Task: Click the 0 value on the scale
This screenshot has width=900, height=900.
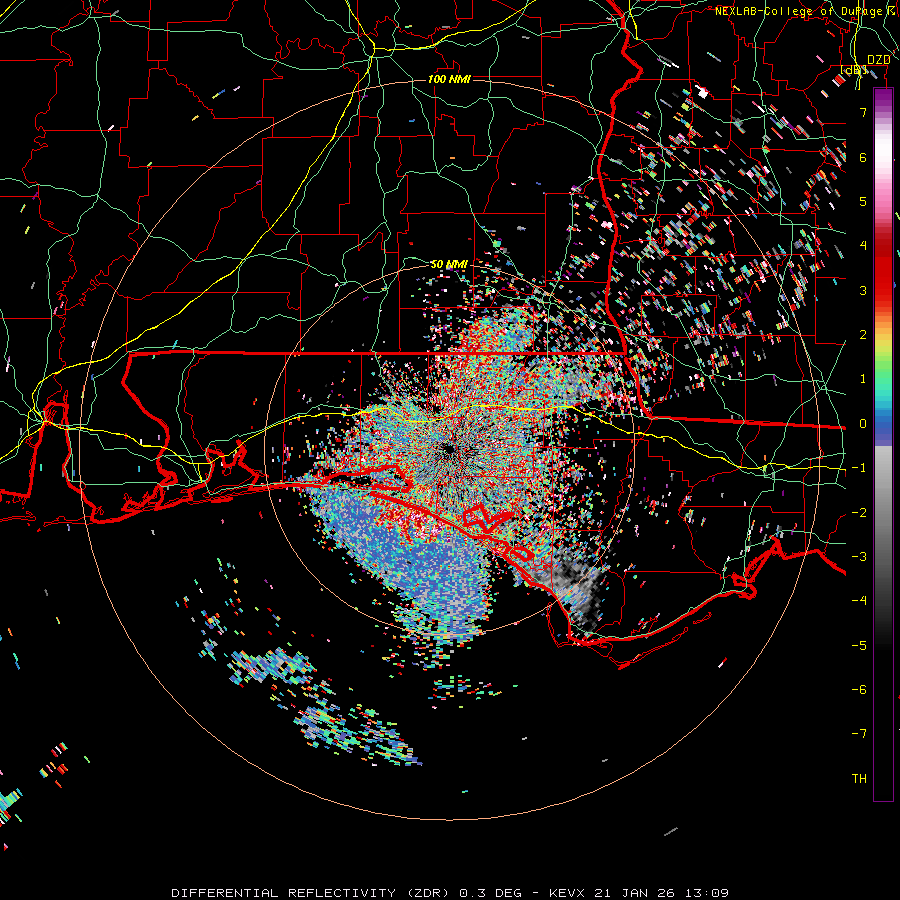Action: click(863, 424)
